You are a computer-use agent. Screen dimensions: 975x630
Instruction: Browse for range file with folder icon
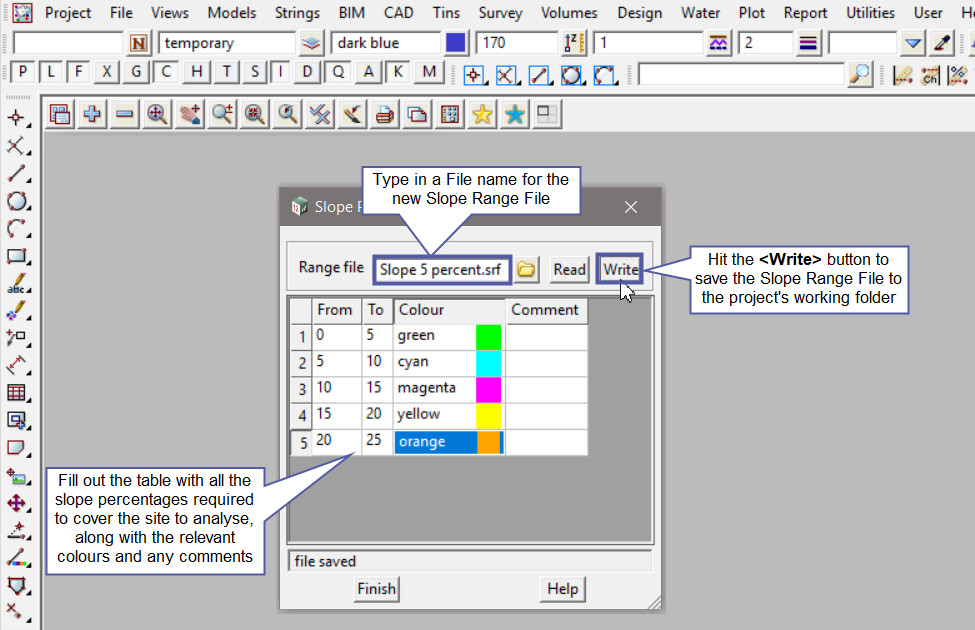coord(526,269)
